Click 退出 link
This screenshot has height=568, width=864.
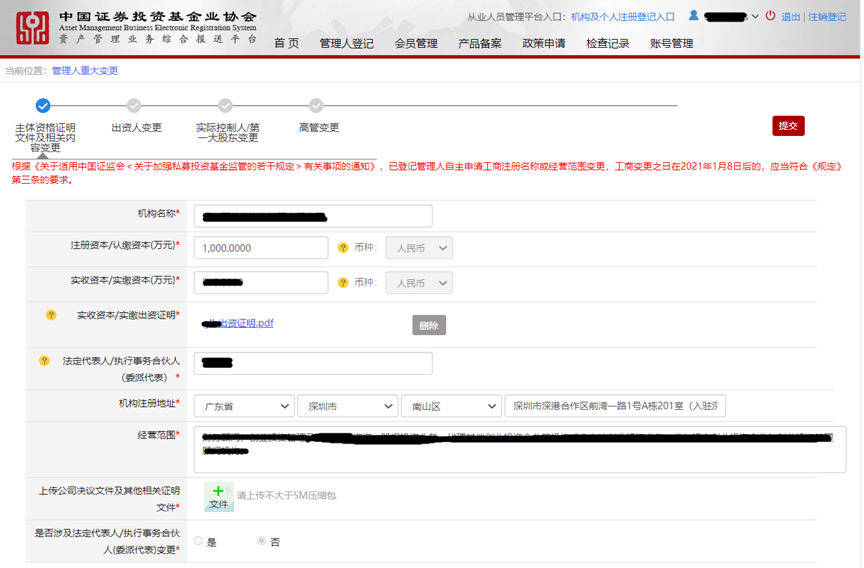tap(790, 17)
